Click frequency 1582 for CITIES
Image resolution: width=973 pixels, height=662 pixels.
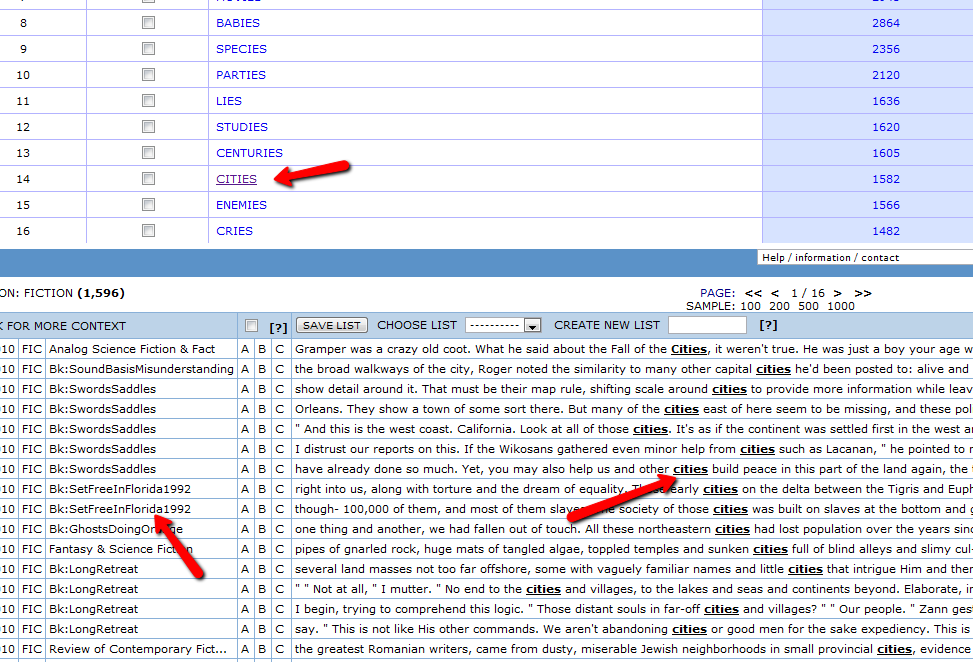(886, 179)
